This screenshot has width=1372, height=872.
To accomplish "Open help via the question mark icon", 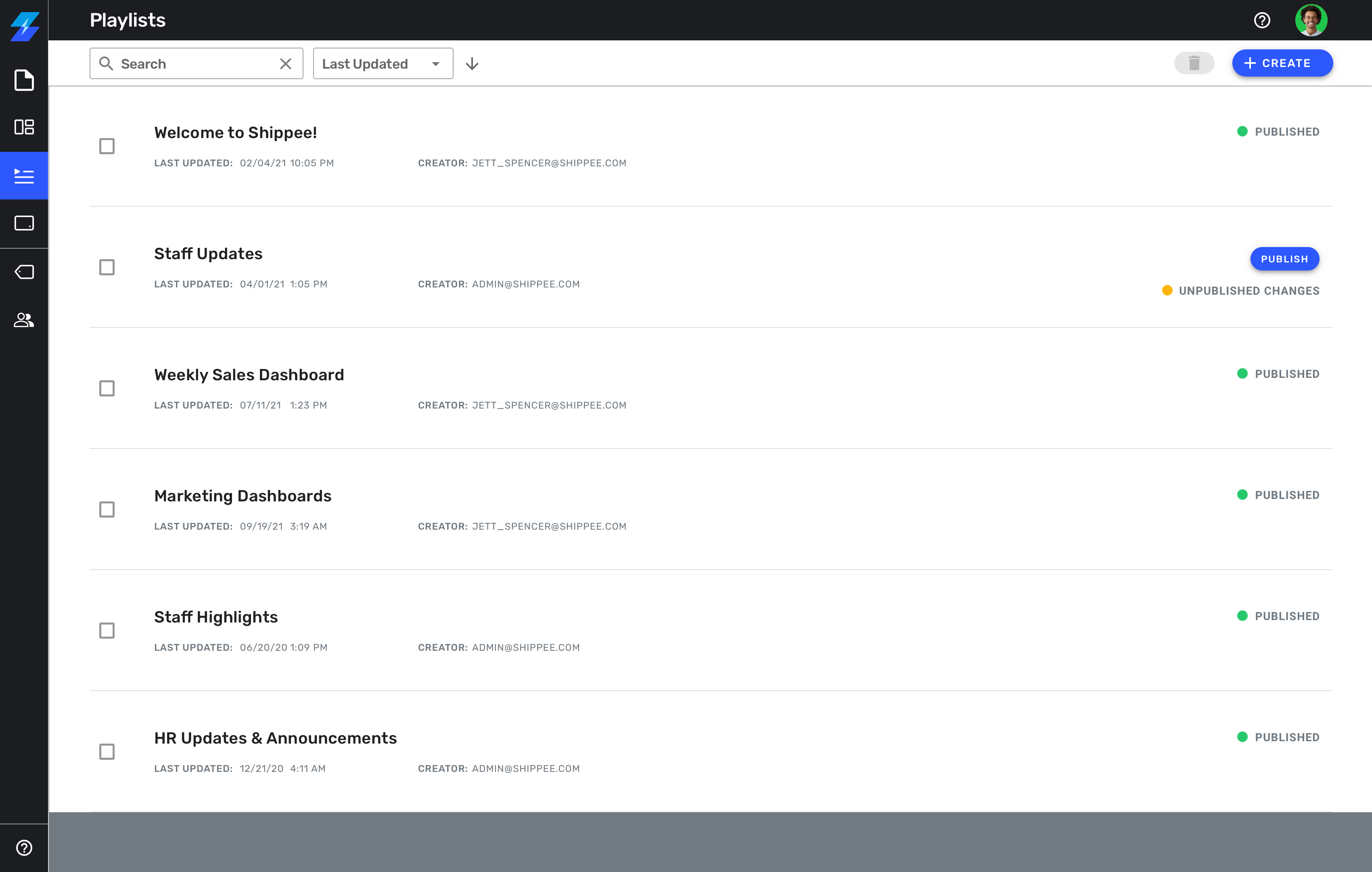I will coord(1262,20).
